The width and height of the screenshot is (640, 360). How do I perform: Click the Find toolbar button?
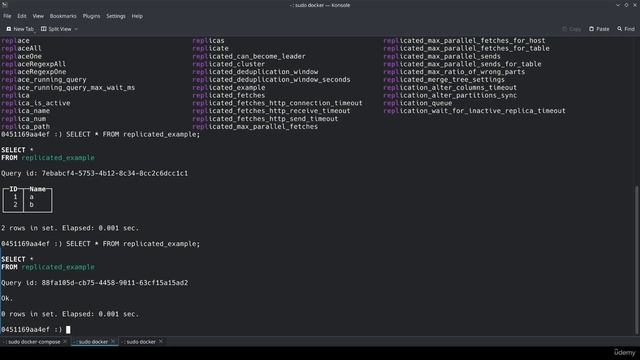[626, 29]
